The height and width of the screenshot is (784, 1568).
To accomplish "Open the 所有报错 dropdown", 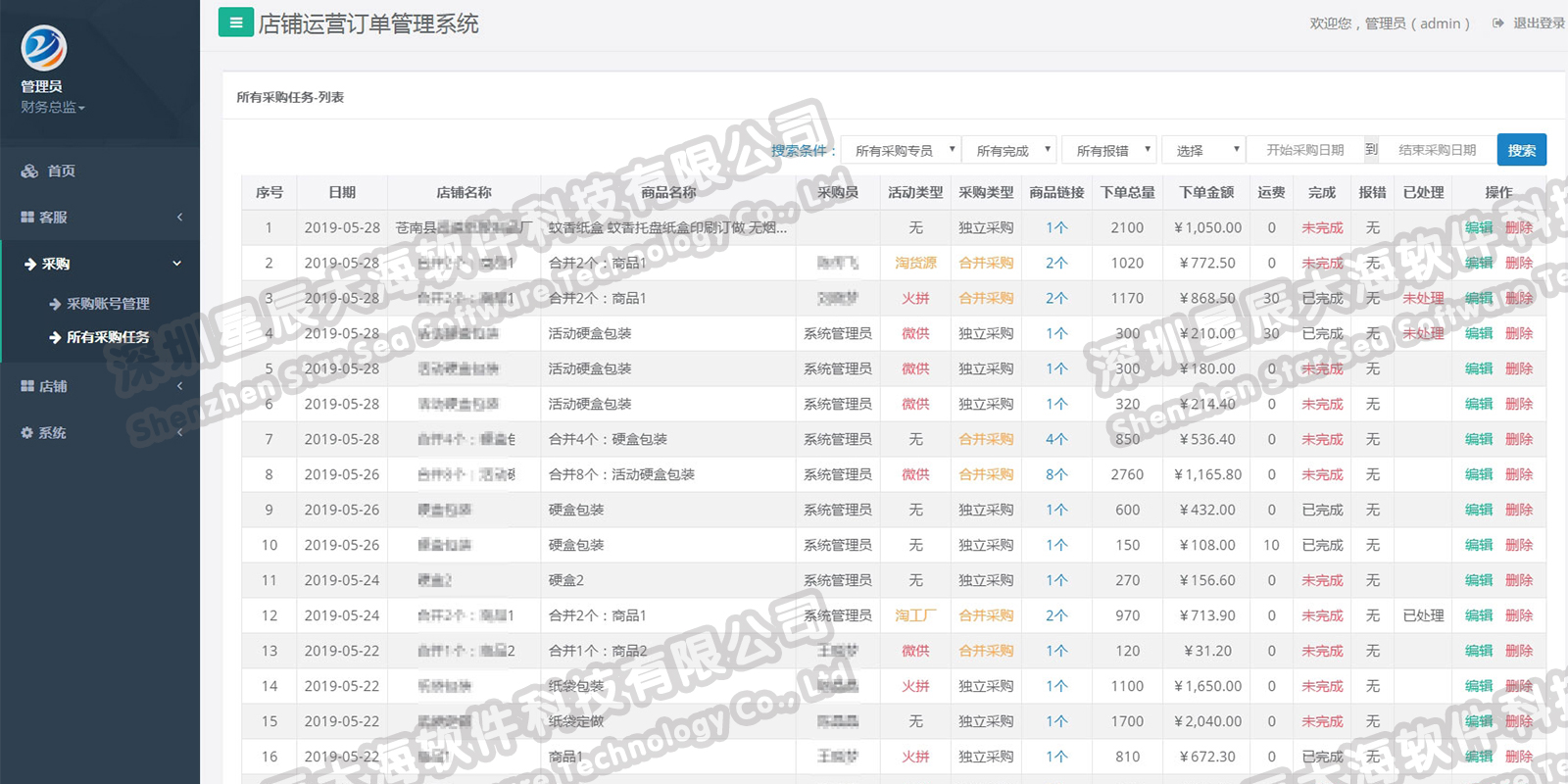I will coord(1109,150).
